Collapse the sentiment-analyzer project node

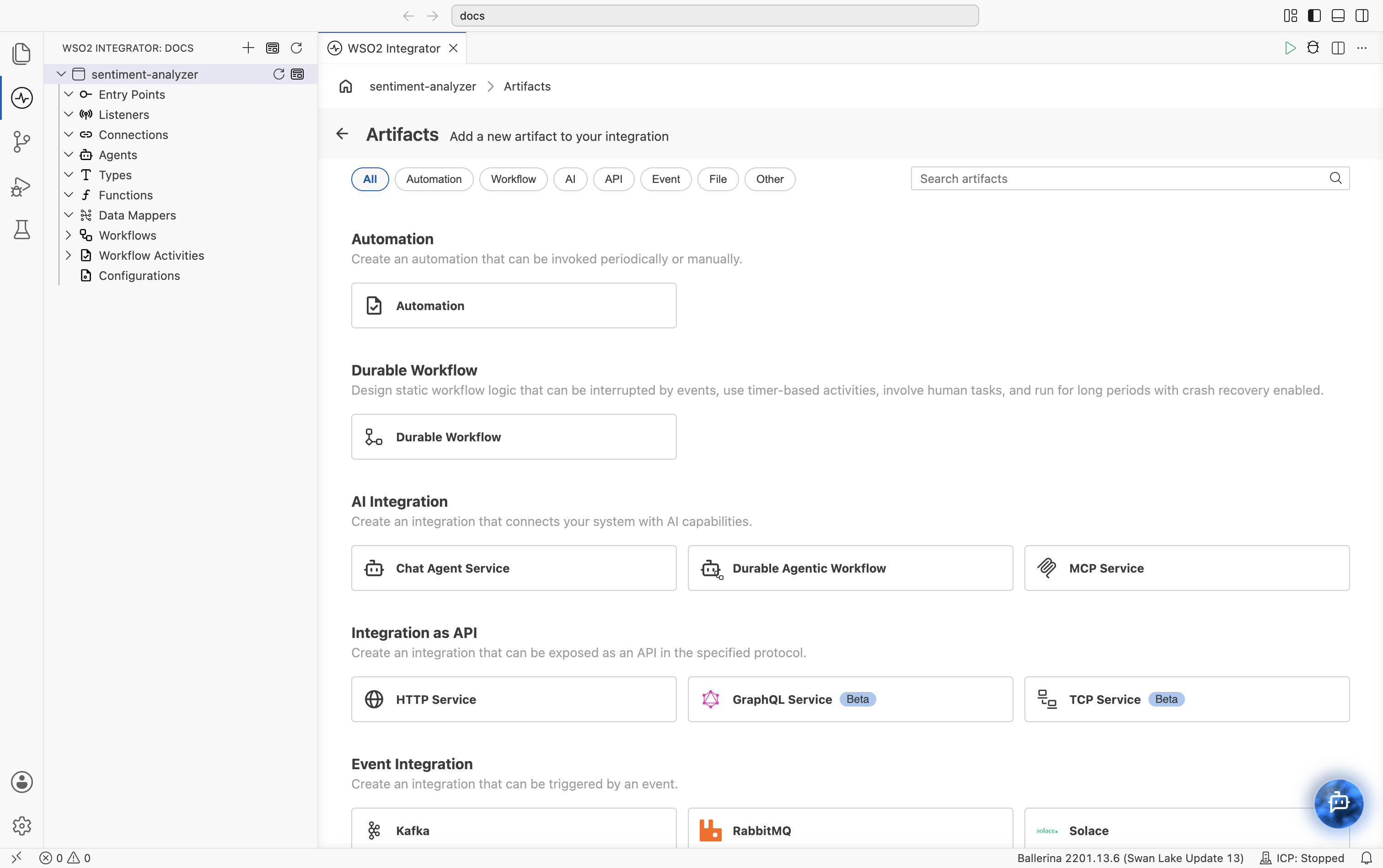click(61, 74)
